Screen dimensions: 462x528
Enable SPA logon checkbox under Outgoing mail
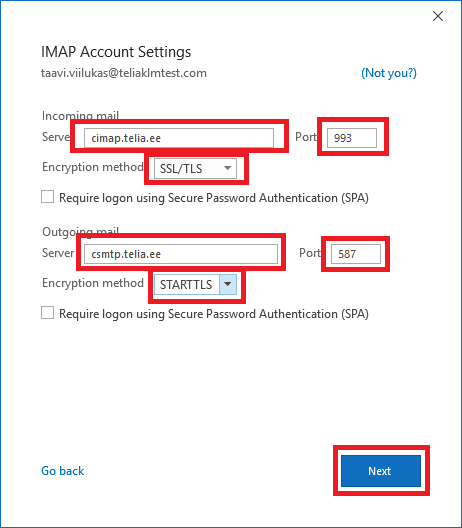[x=47, y=312]
